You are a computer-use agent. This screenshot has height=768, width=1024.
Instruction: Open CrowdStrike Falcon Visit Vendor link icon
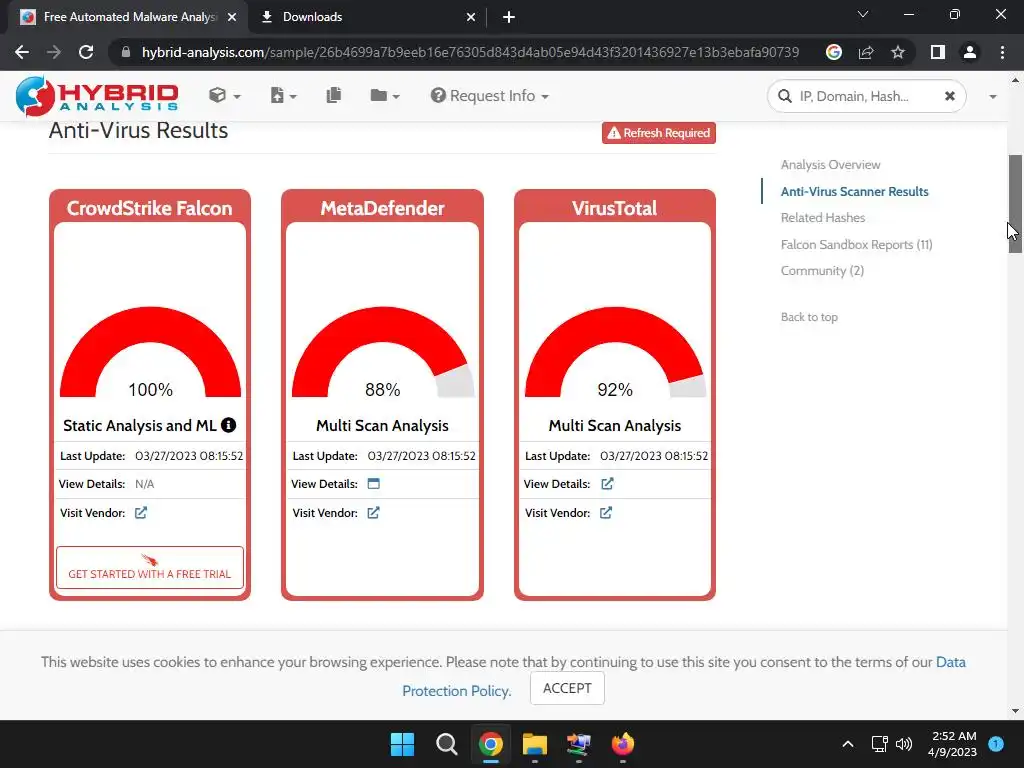pyautogui.click(x=140, y=513)
